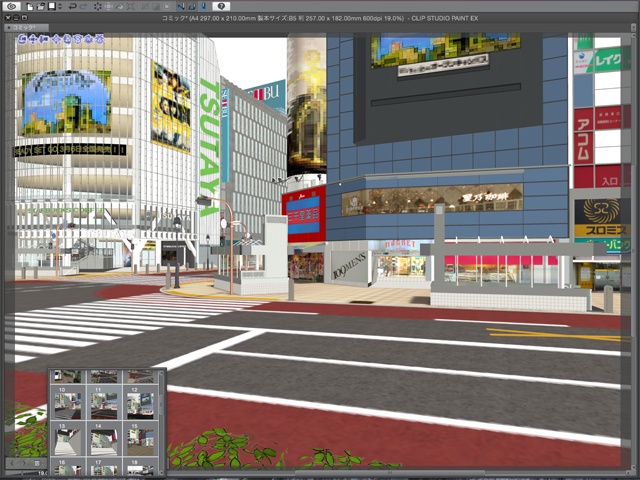The image size is (640, 480).
Task: Choose camera preset thumbnail 13
Action: tap(67, 440)
